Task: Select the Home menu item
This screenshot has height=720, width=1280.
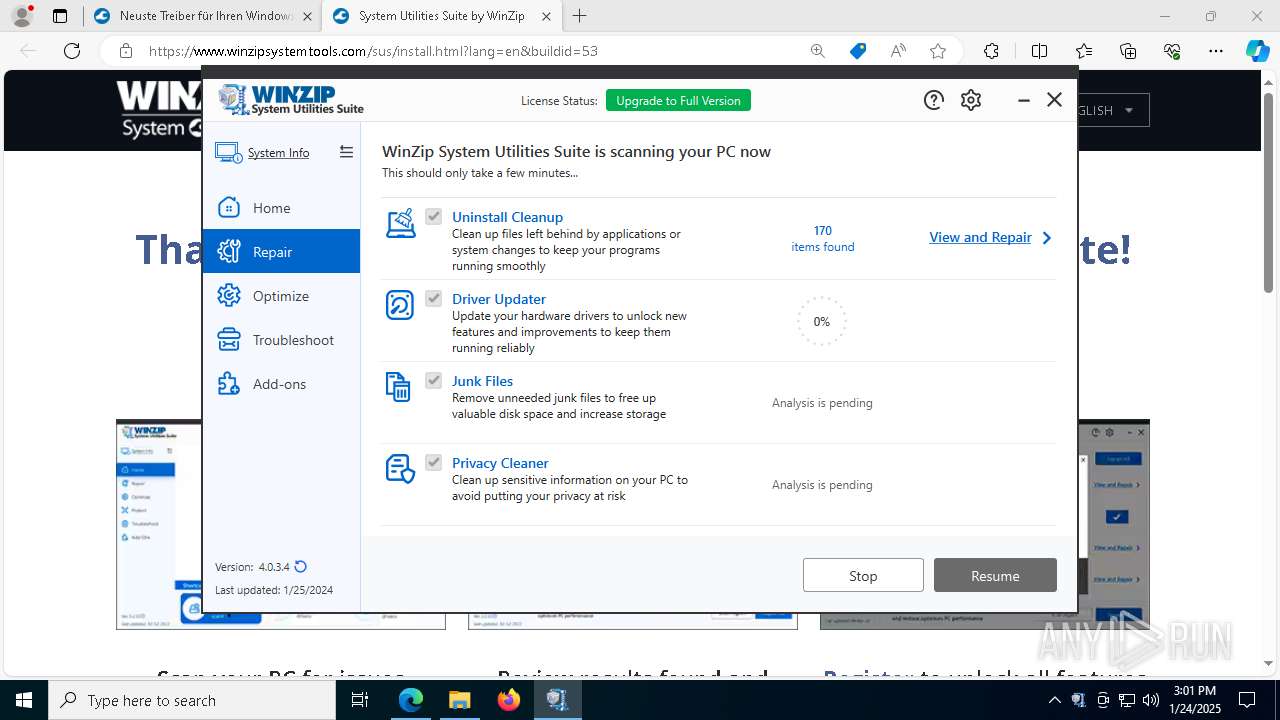Action: [x=281, y=208]
